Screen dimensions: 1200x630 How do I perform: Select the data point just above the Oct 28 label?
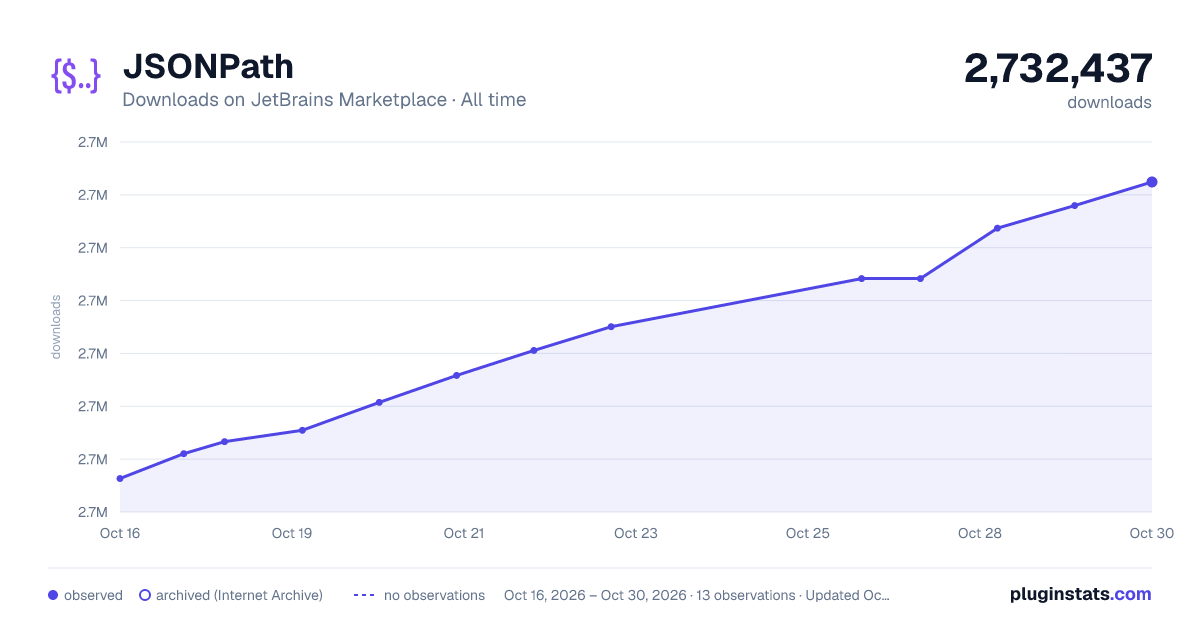997,228
